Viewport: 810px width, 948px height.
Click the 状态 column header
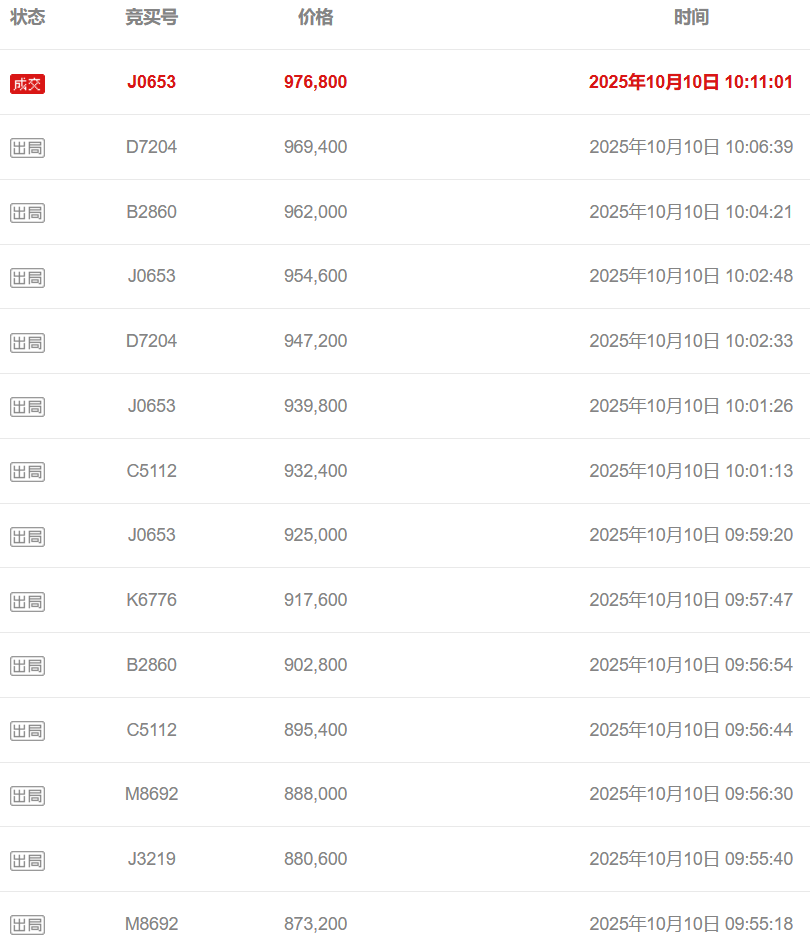(28, 18)
